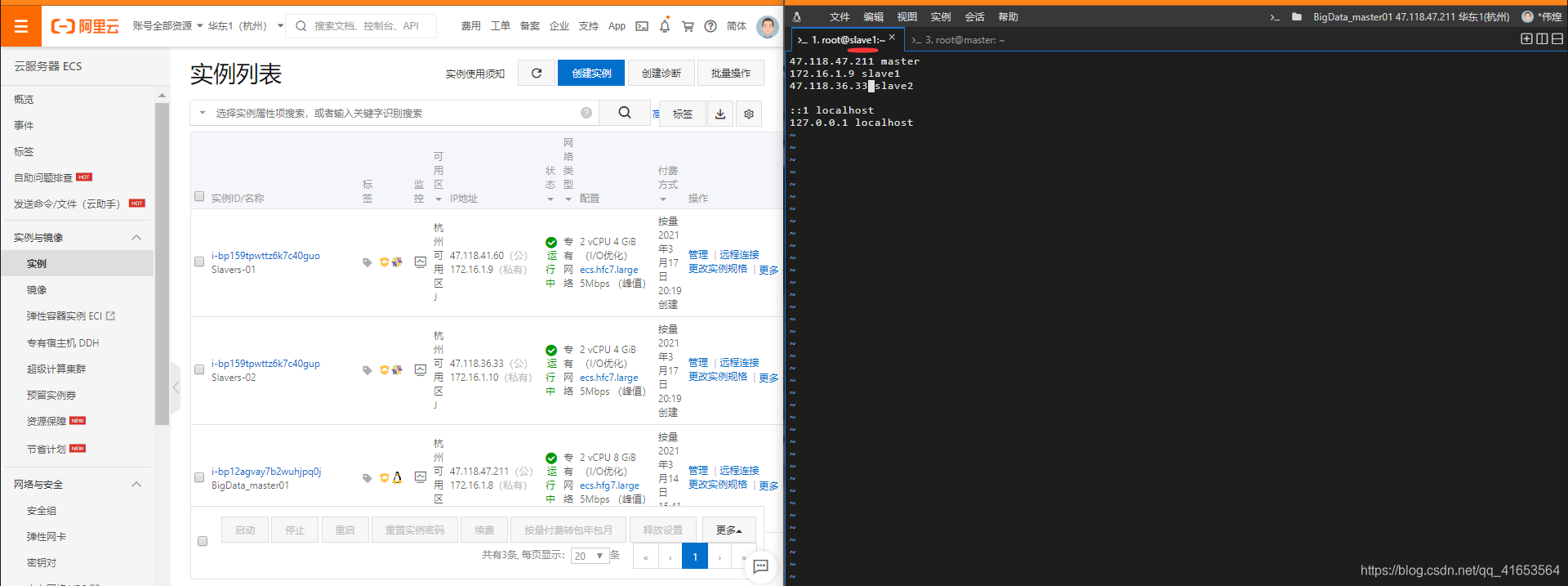Open the folder icon in terminal header

tap(1297, 16)
